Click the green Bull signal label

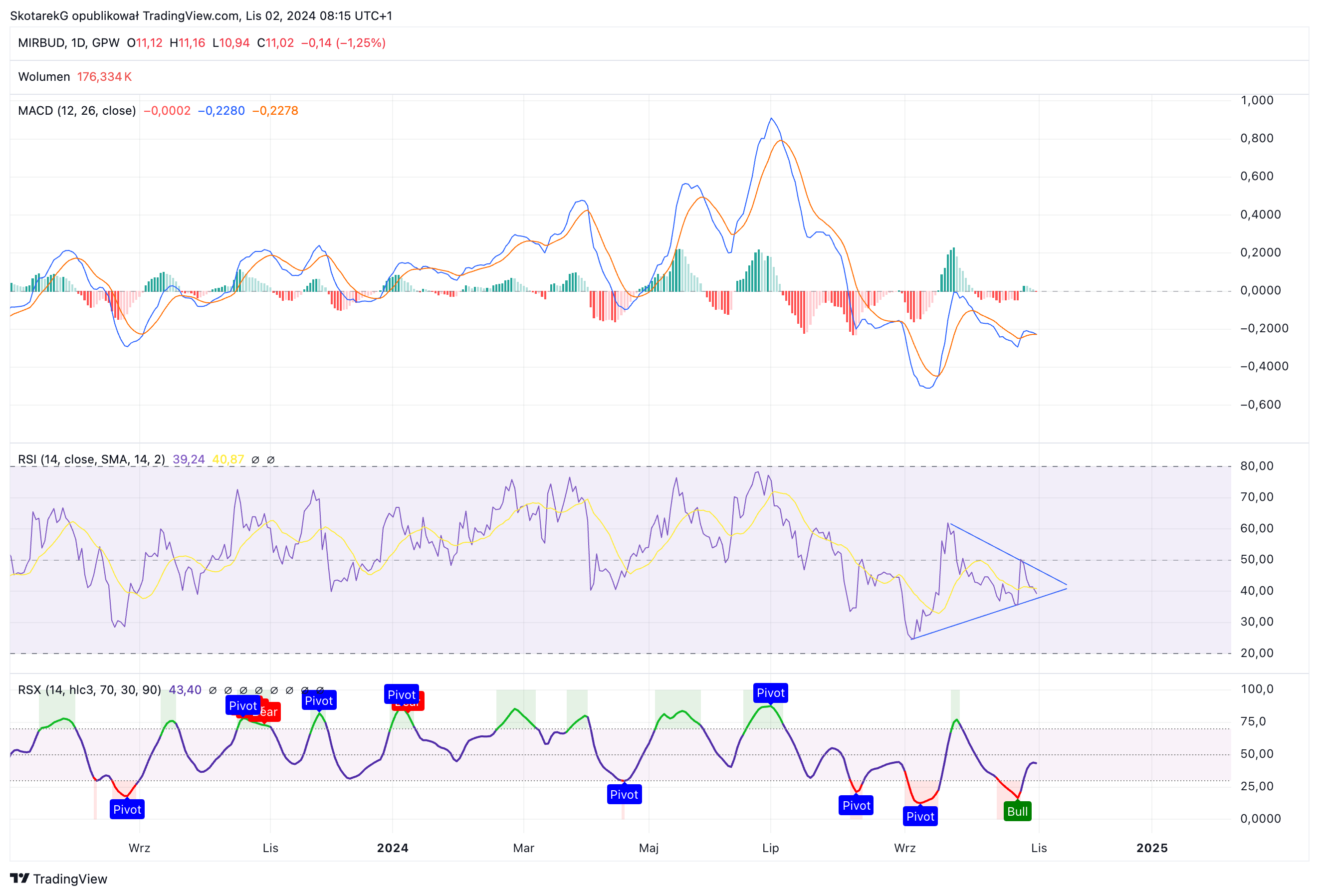point(1017,812)
